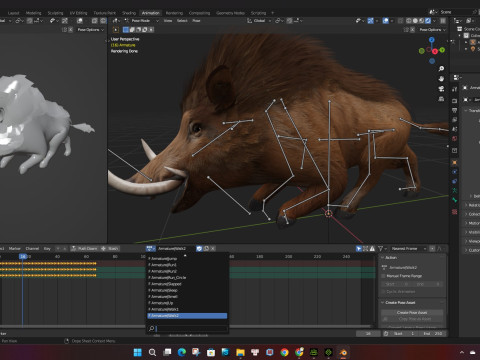Open the Tool properties tab icon
Screen dimensions: 480x360
(455, 89)
